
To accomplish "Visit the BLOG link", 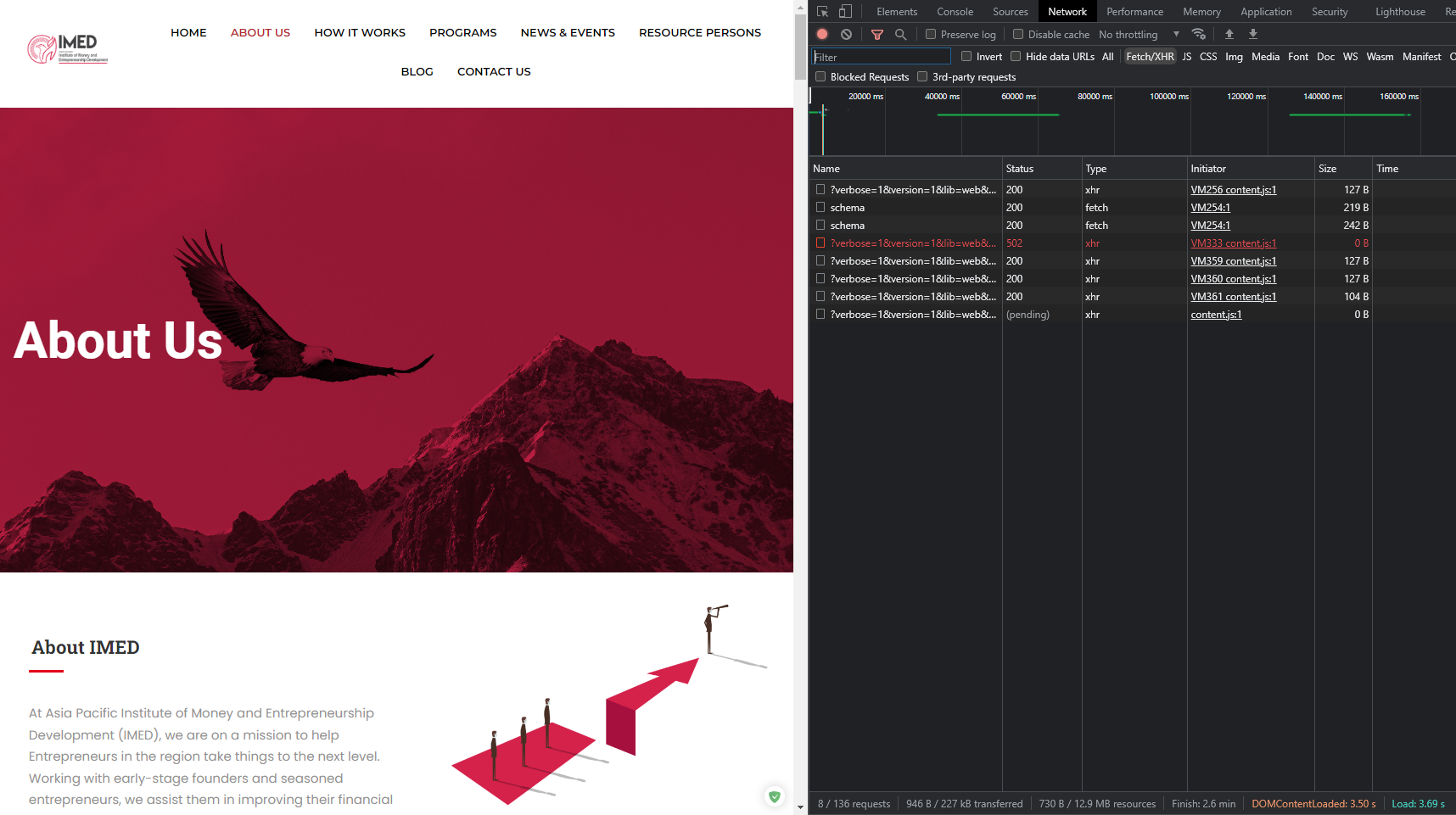I will click(417, 72).
